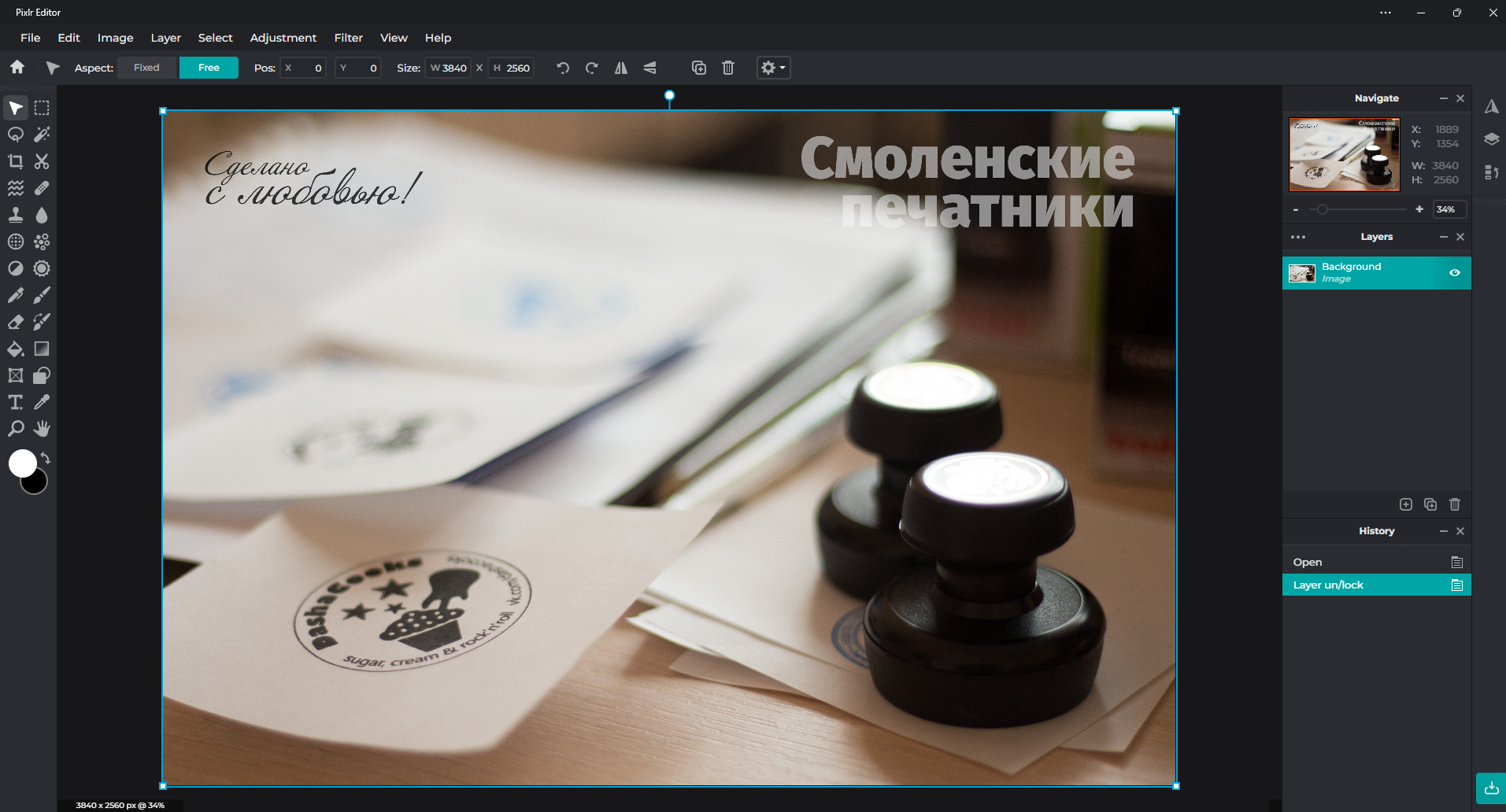Screen dimensions: 1506x812
Task: Collapse the Layers panel
Action: click(x=1443, y=237)
